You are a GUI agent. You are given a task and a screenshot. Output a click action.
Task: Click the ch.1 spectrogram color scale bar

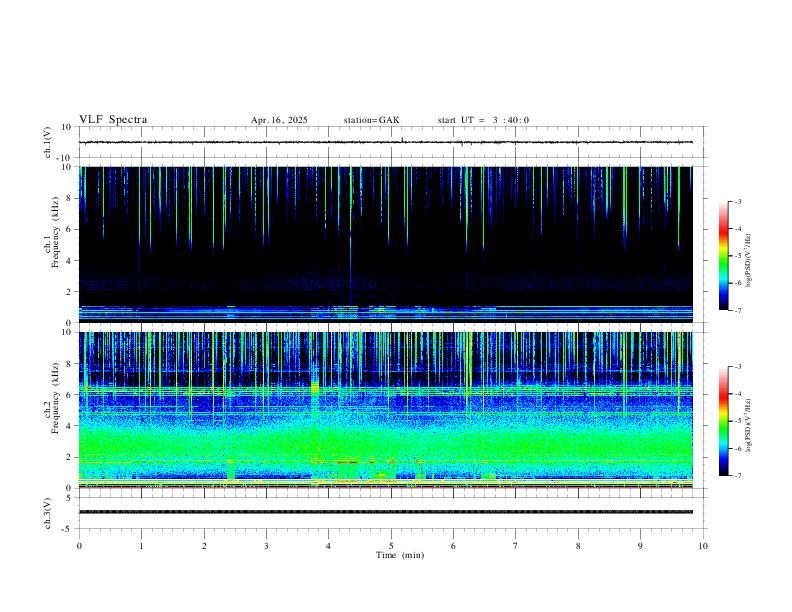(x=724, y=256)
